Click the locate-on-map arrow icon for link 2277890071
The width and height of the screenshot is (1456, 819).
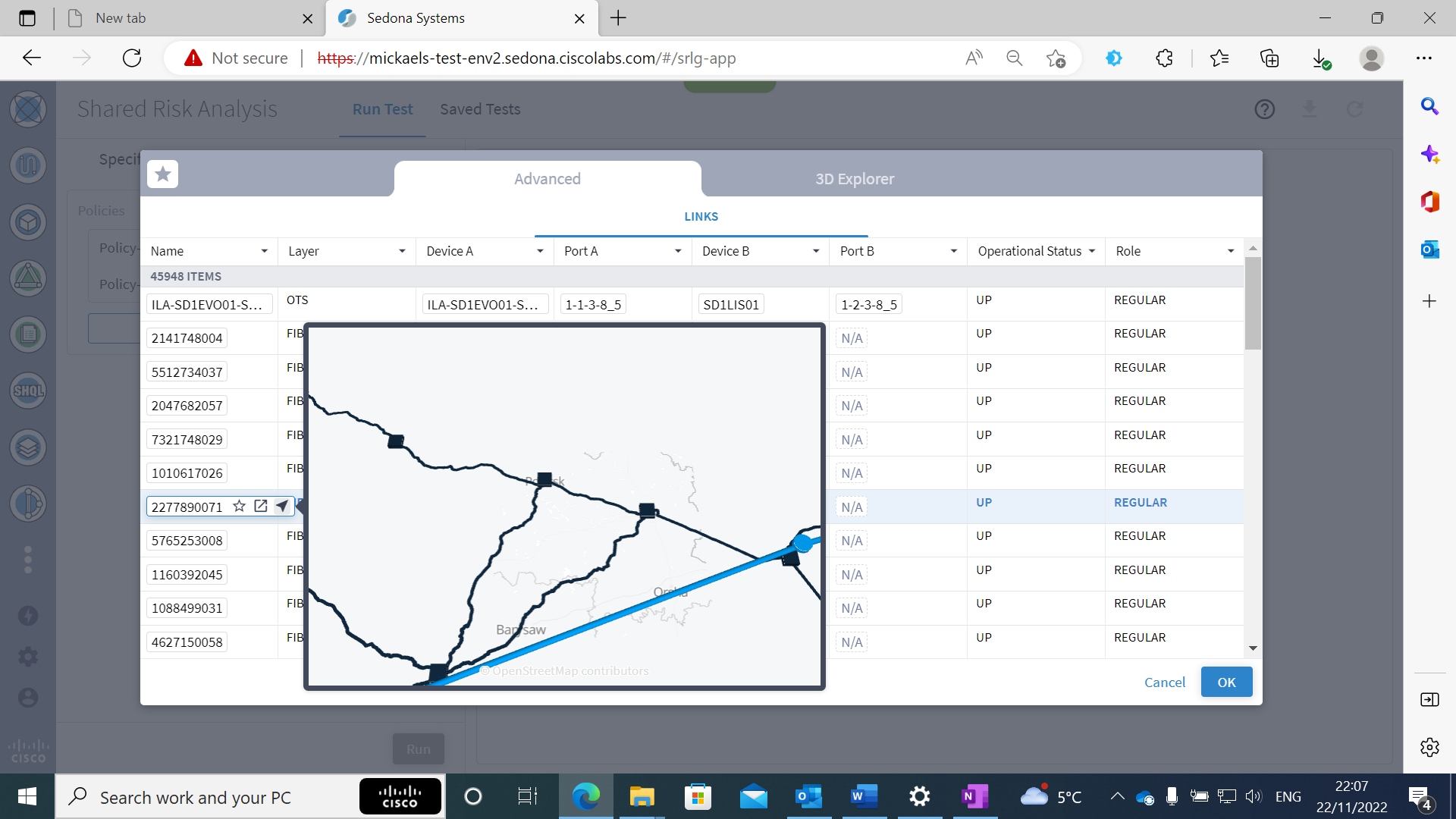tap(281, 506)
